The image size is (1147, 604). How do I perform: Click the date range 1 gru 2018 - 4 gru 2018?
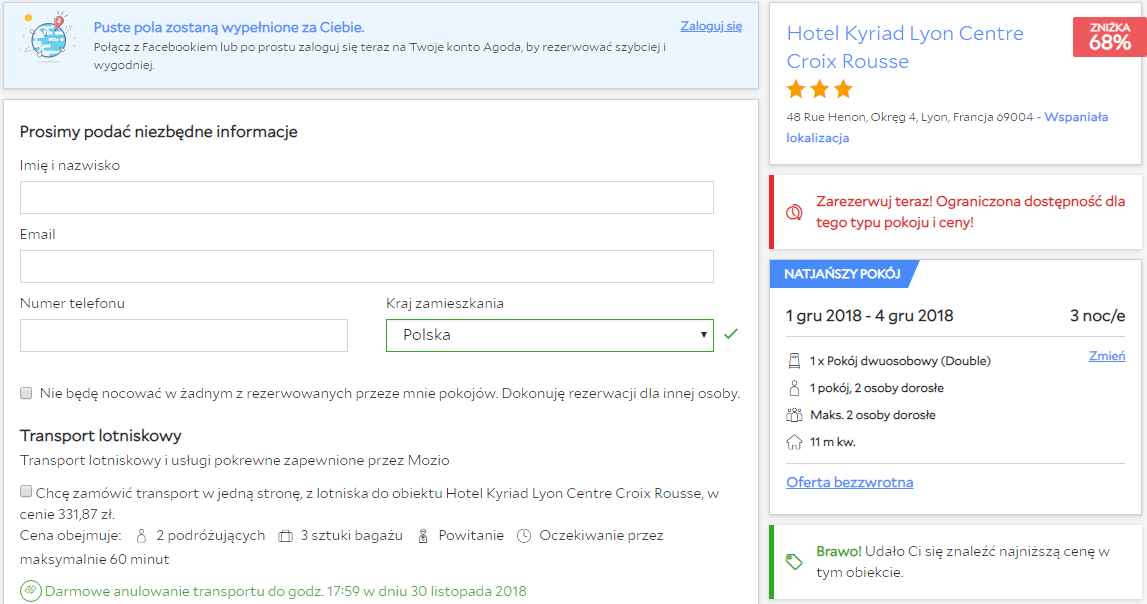(x=870, y=316)
